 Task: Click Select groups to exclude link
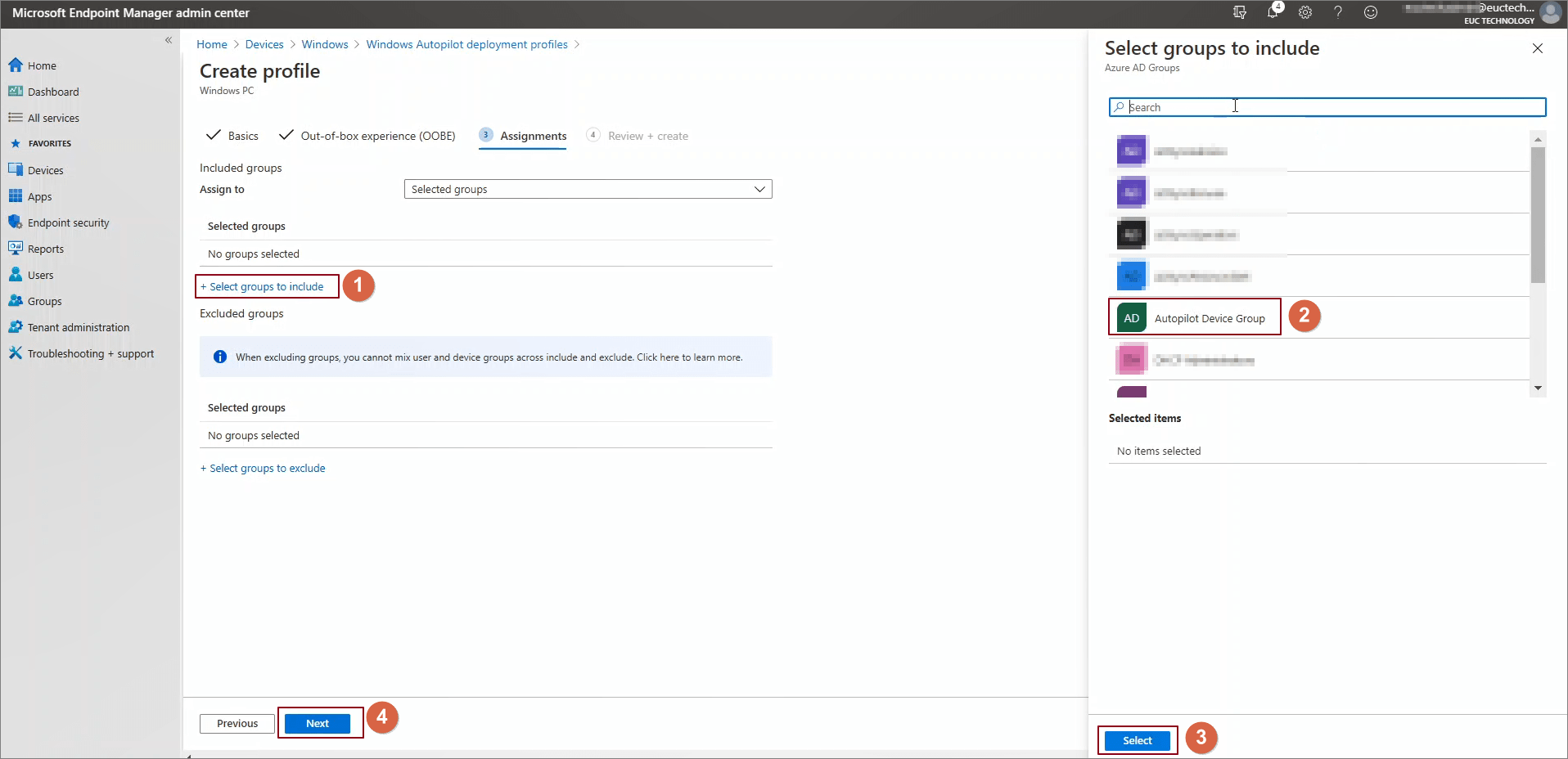click(x=263, y=468)
